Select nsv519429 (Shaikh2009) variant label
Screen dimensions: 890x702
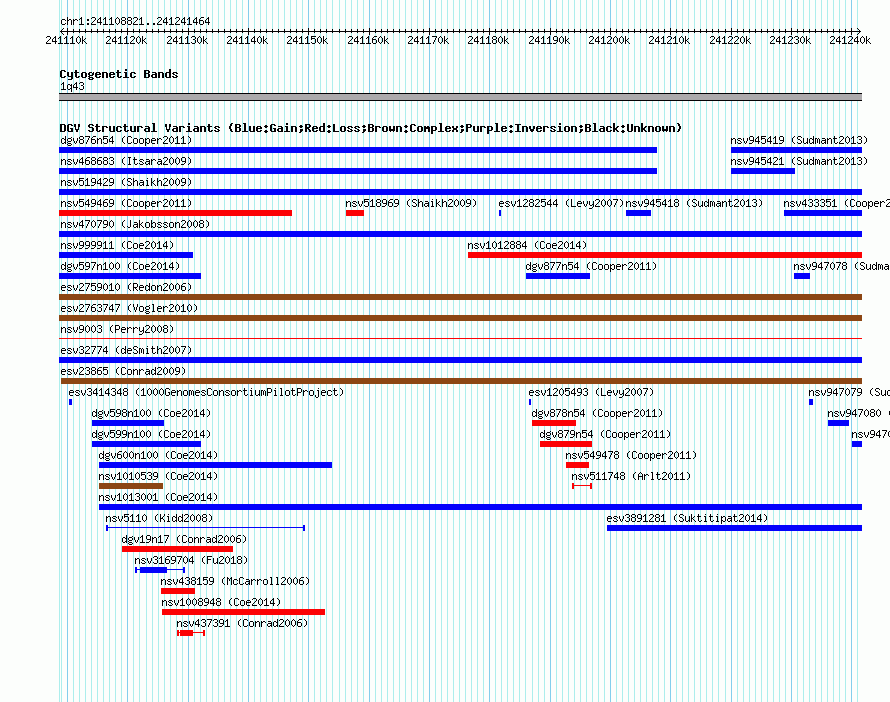pos(126,182)
